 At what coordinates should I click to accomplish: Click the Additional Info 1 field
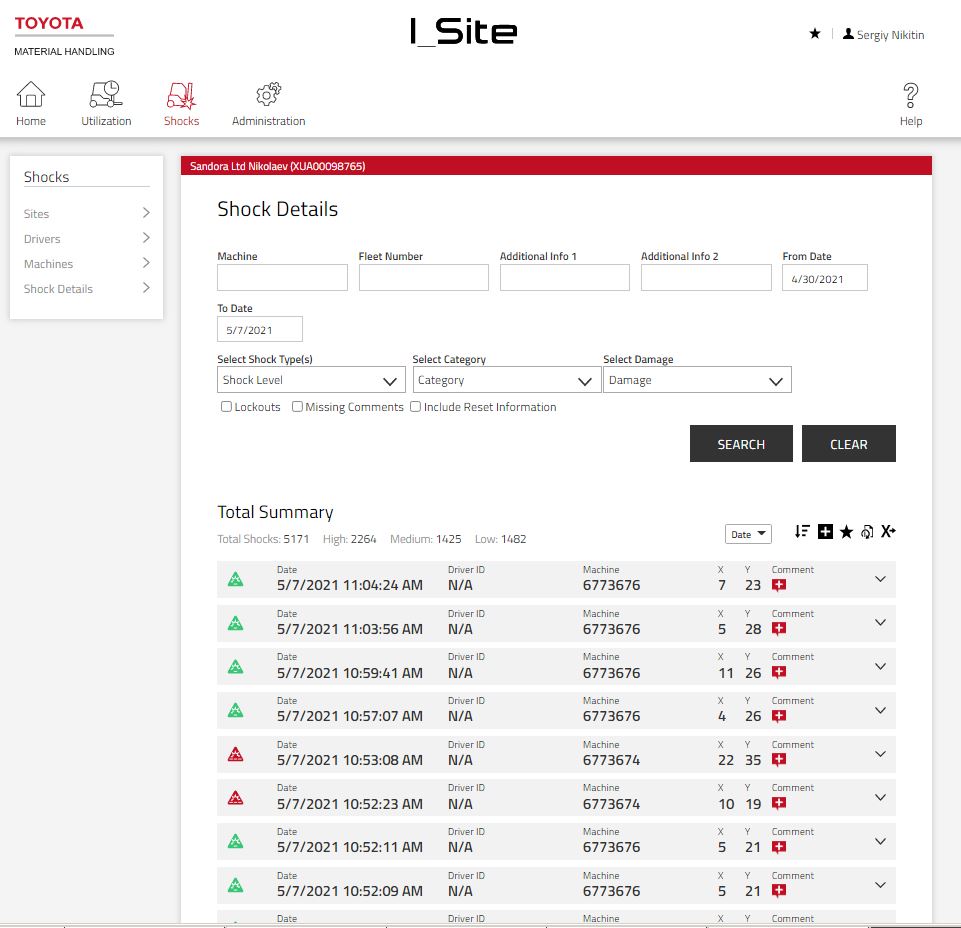pyautogui.click(x=564, y=278)
